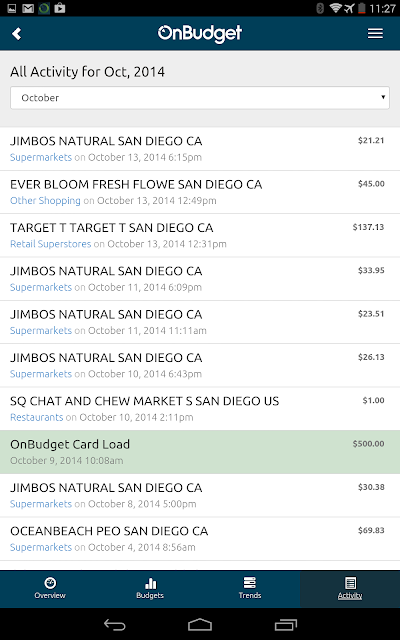Screen dimensions: 400x640
Task: Go to the Overview tab
Action: pyautogui.click(x=50, y=589)
